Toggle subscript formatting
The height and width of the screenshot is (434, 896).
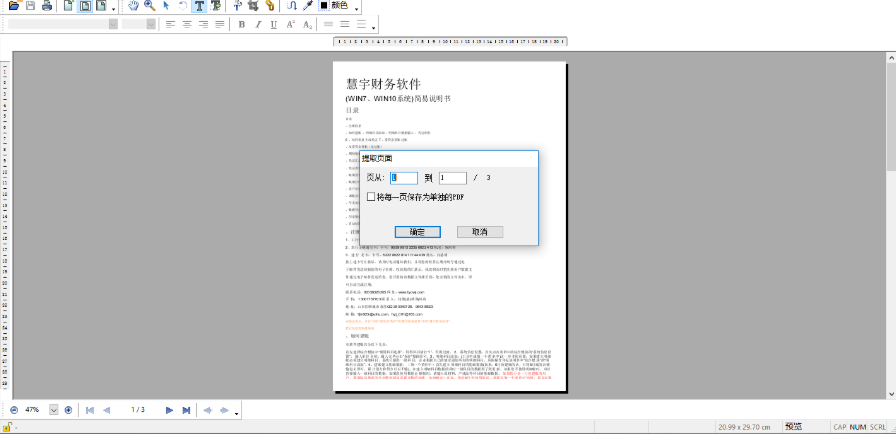pos(307,24)
